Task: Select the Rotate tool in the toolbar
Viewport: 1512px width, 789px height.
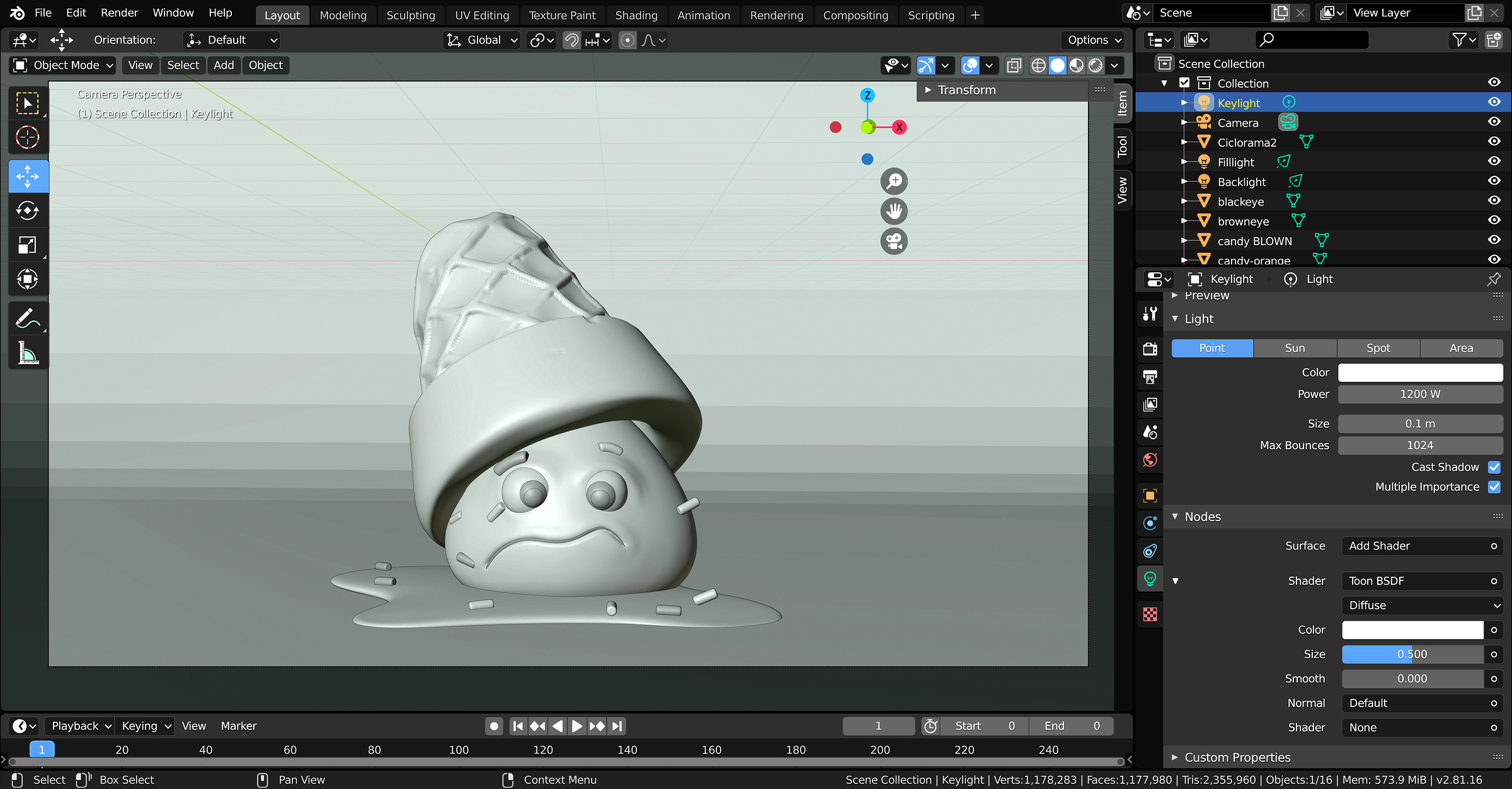Action: 27,210
